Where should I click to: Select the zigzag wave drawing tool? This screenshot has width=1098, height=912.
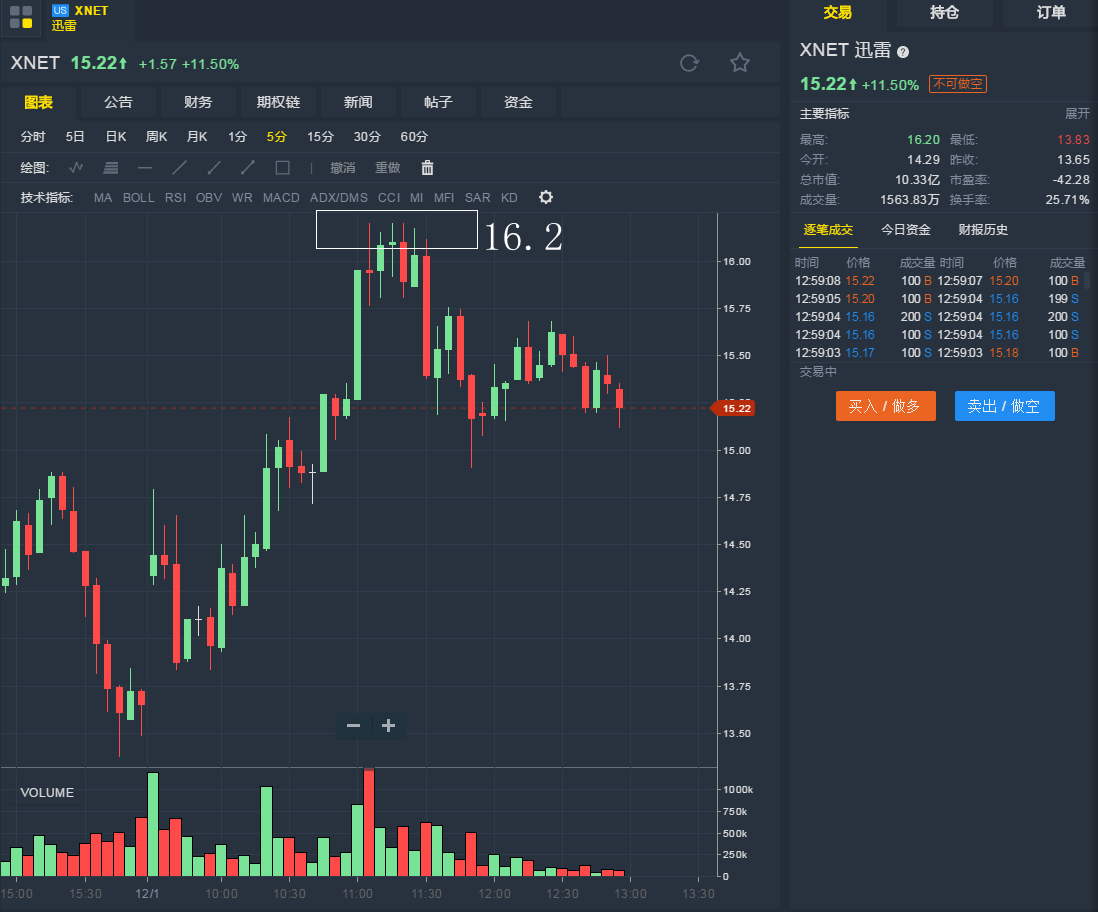(x=76, y=168)
